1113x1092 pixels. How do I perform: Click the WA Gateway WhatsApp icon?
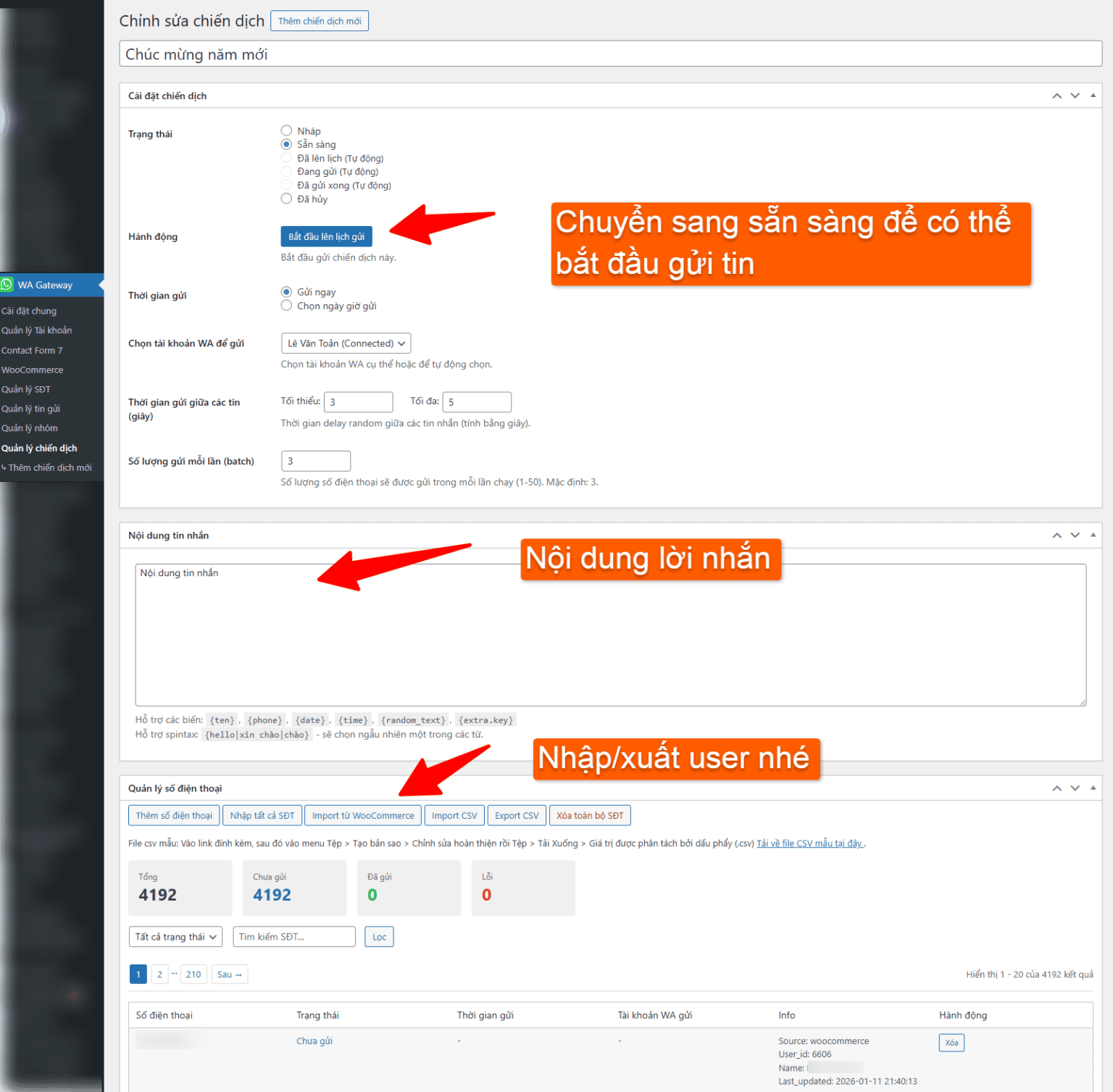7,285
